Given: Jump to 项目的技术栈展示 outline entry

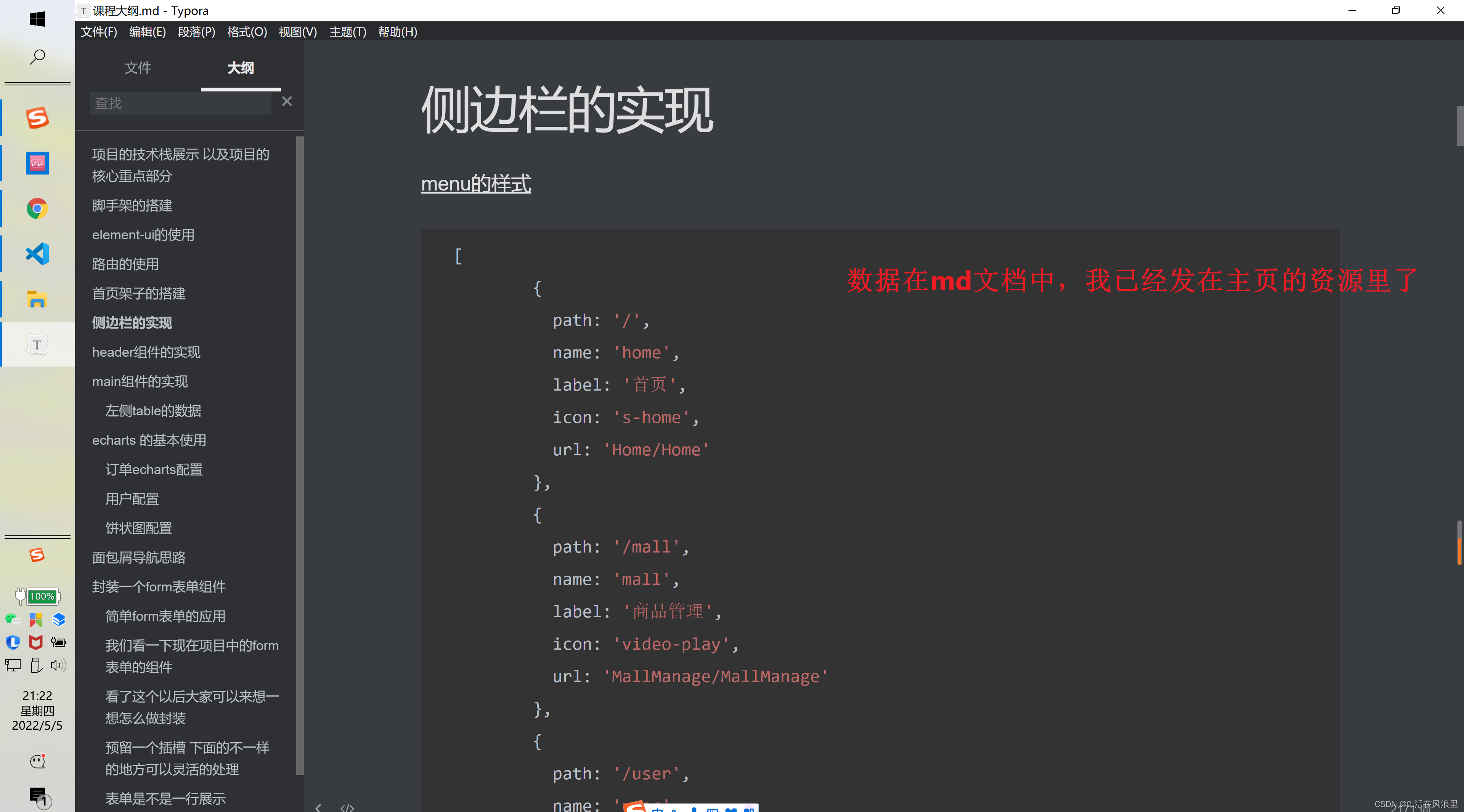Looking at the screenshot, I should point(181,165).
